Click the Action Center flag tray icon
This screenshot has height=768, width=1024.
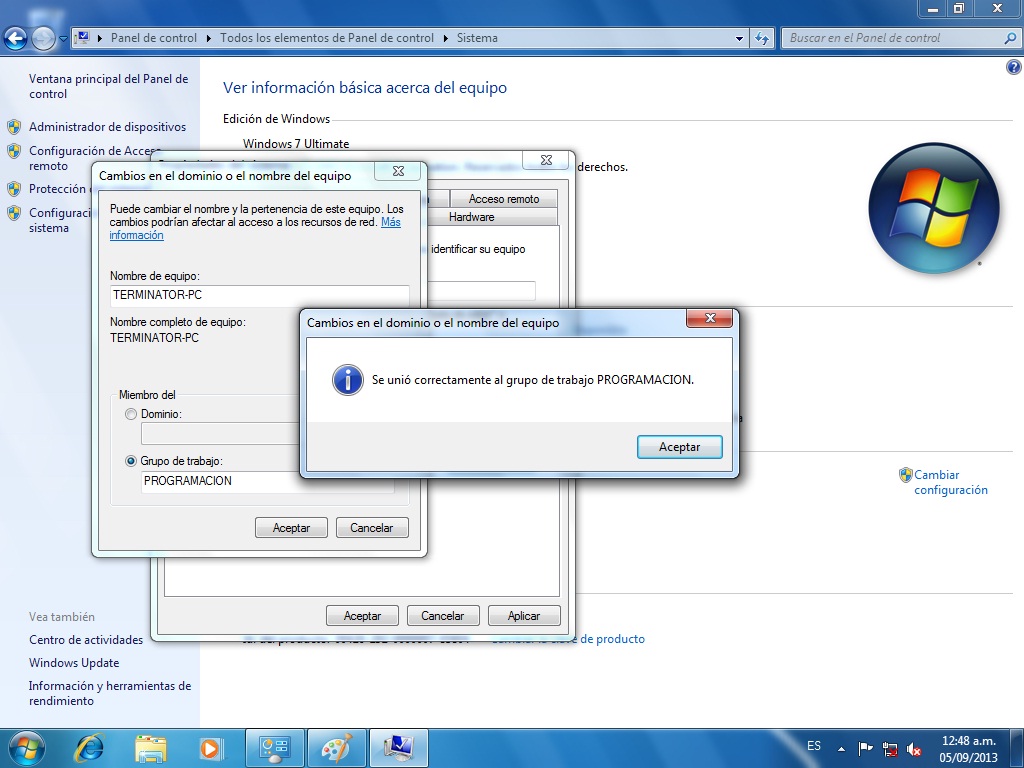pyautogui.click(x=865, y=748)
